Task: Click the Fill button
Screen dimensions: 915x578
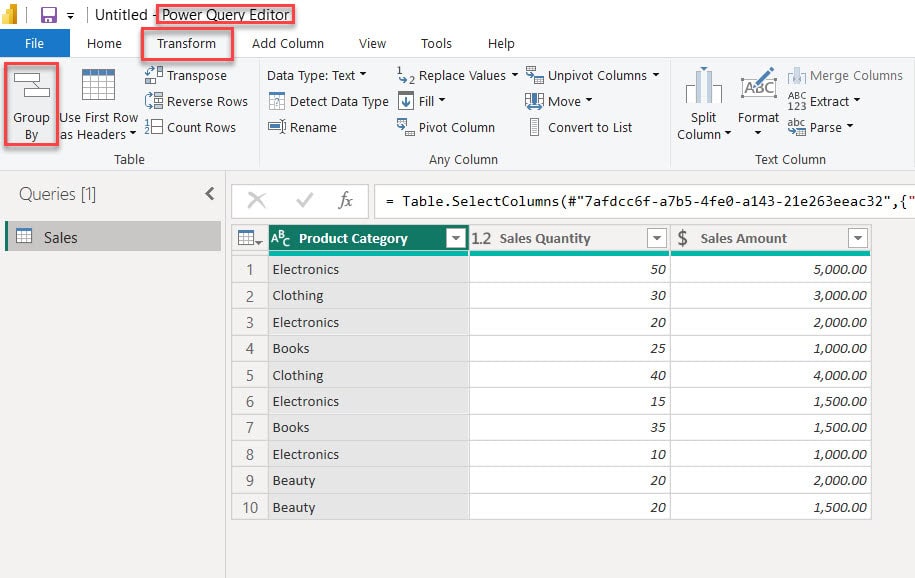Action: [x=421, y=102]
